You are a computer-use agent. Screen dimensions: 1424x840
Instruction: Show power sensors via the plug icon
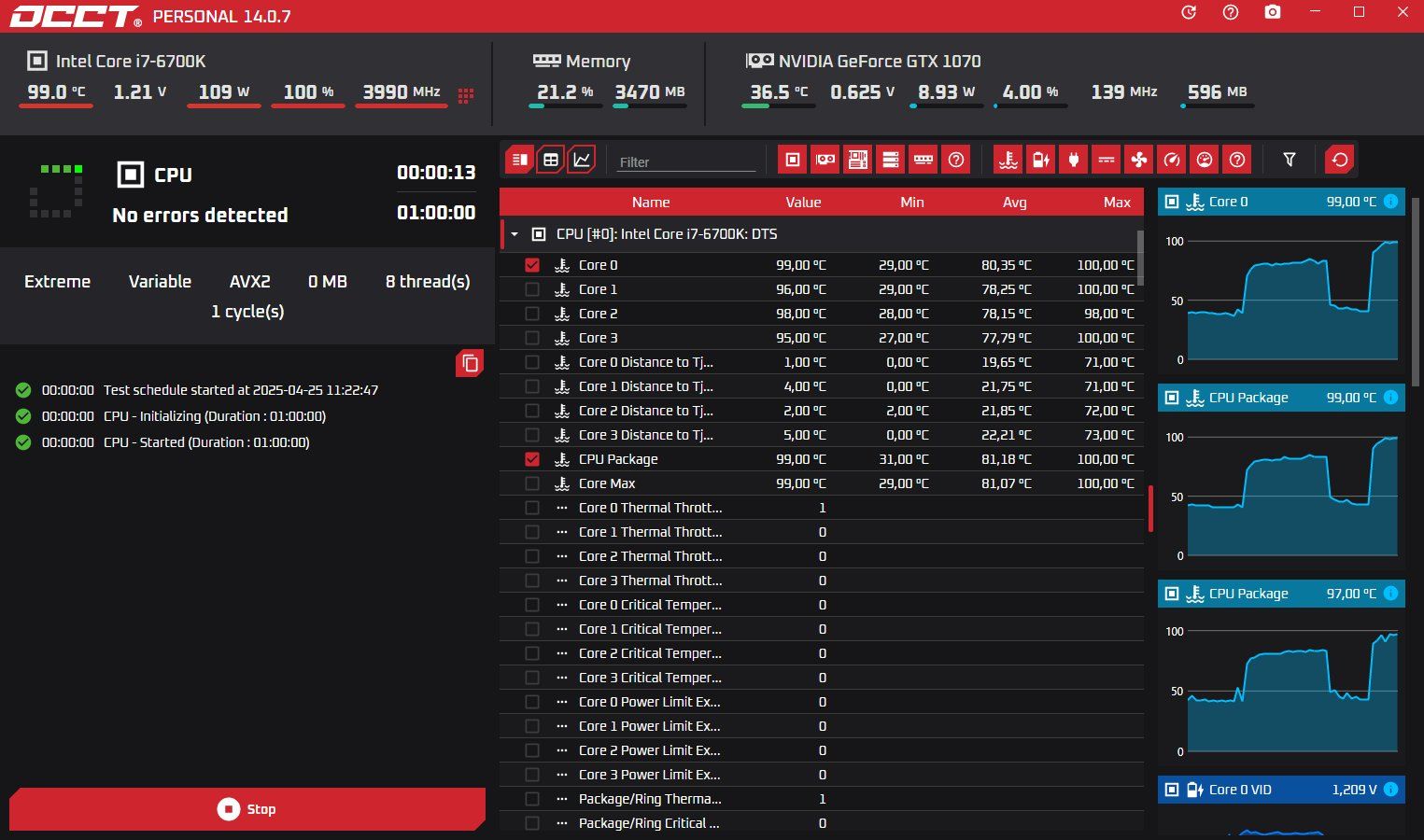(x=1074, y=160)
